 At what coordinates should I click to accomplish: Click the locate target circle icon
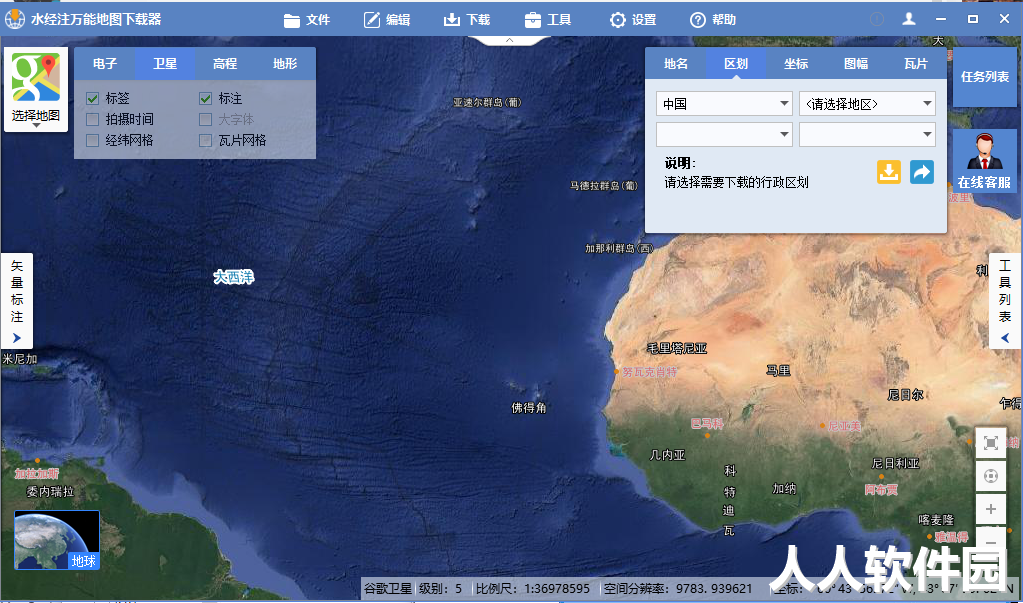coord(991,476)
